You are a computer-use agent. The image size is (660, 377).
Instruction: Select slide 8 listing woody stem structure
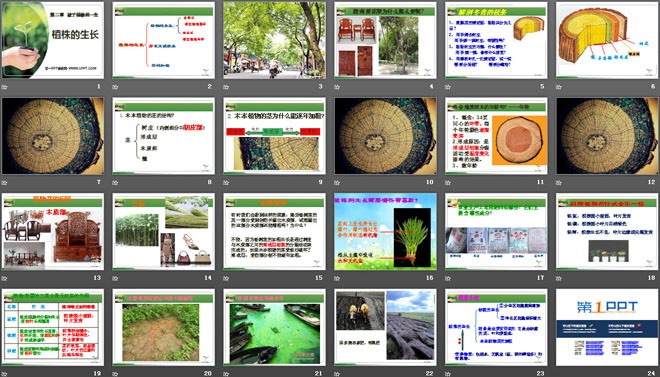(163, 136)
